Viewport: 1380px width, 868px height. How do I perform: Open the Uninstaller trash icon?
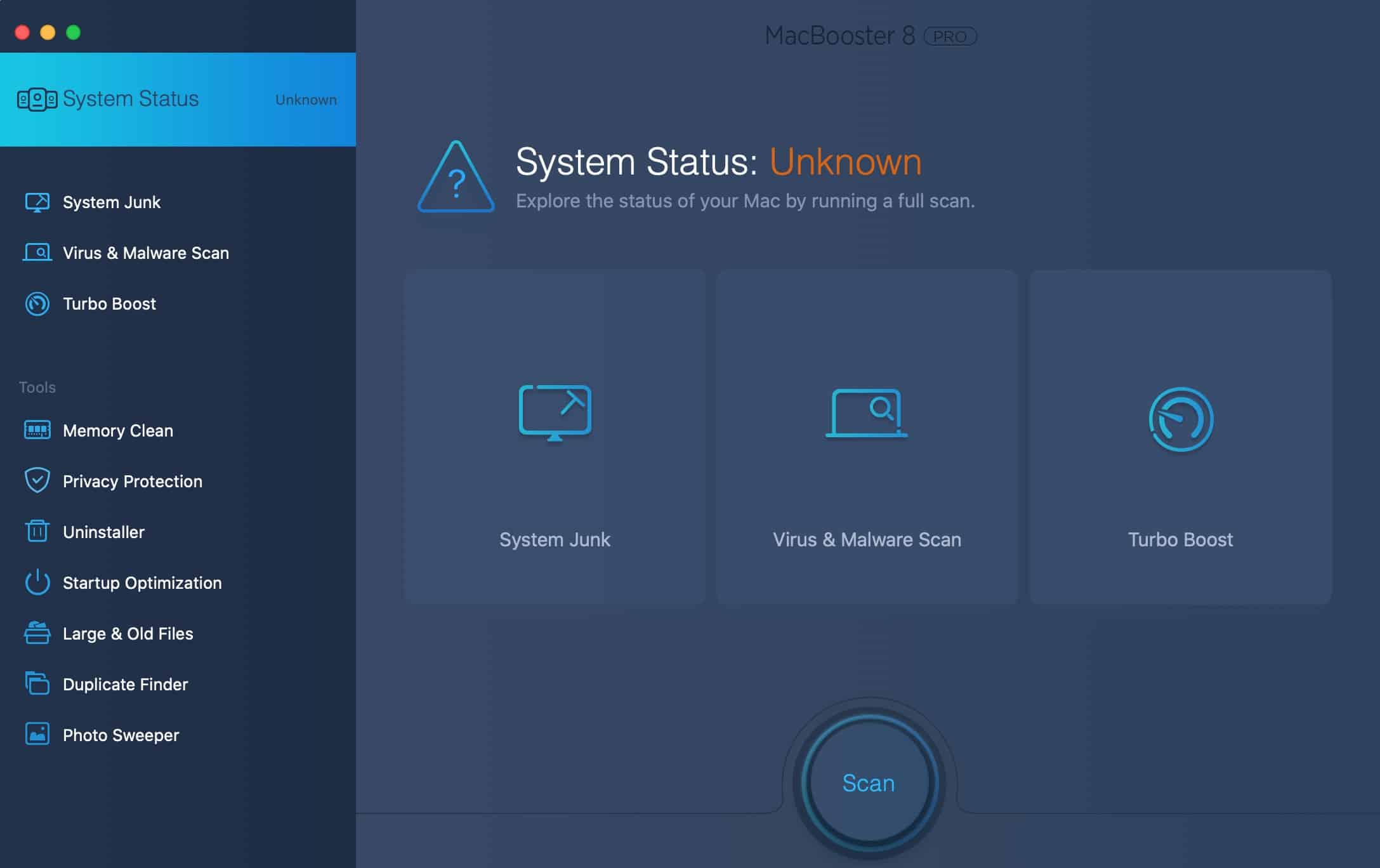37,532
